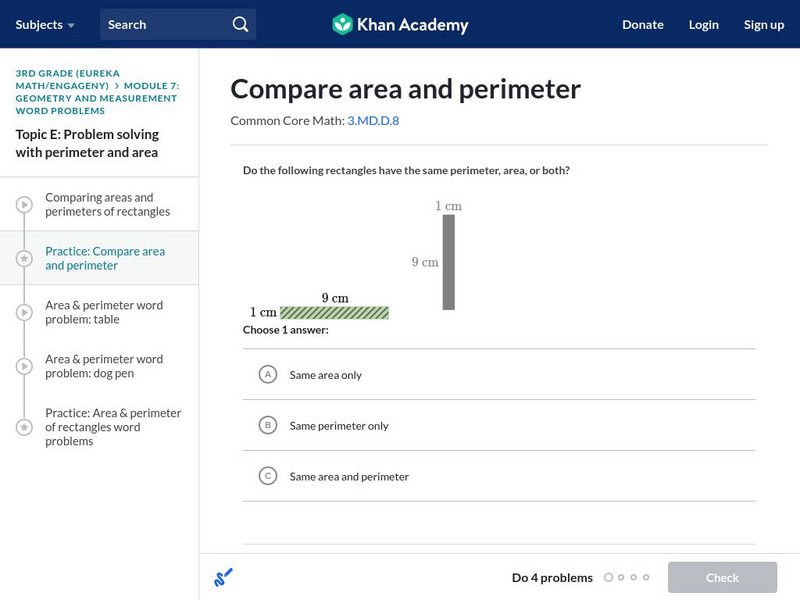
Task: Click the Sign up link
Action: (x=763, y=24)
